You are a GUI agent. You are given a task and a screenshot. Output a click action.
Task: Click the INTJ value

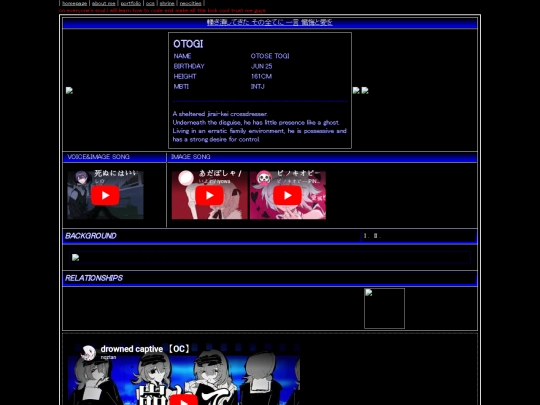coord(258,86)
